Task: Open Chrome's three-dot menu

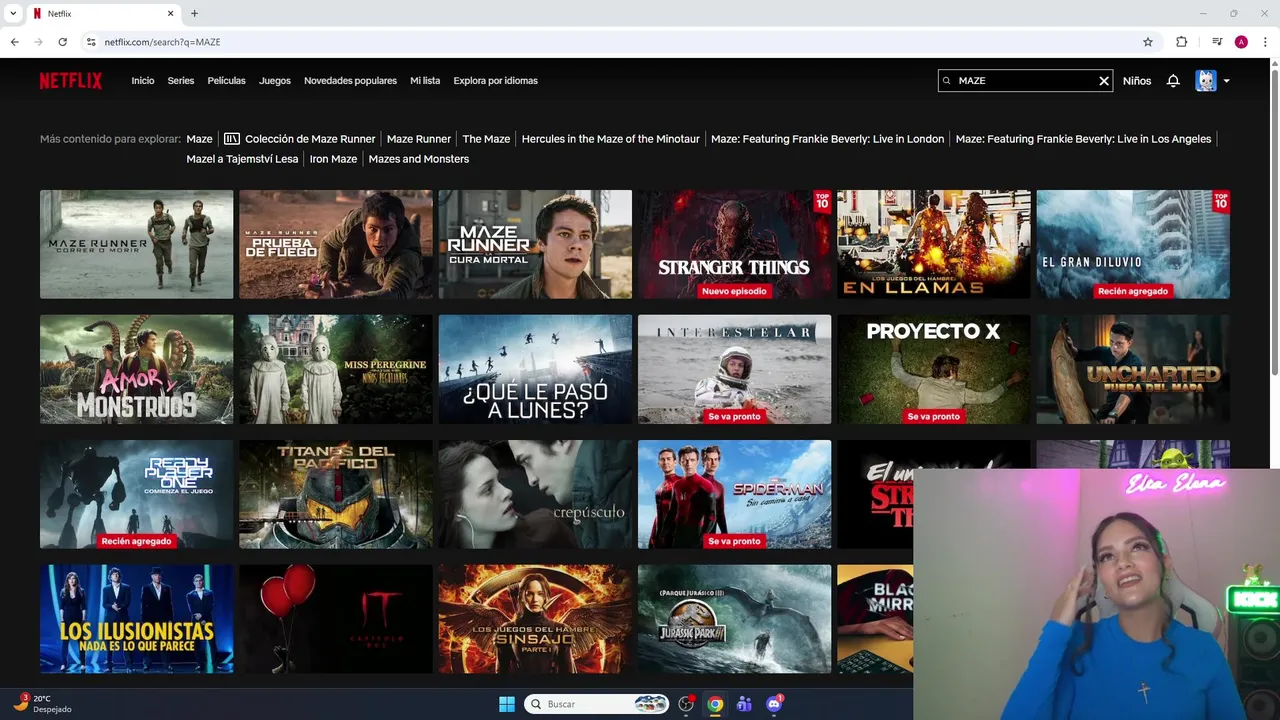Action: [x=1265, y=42]
